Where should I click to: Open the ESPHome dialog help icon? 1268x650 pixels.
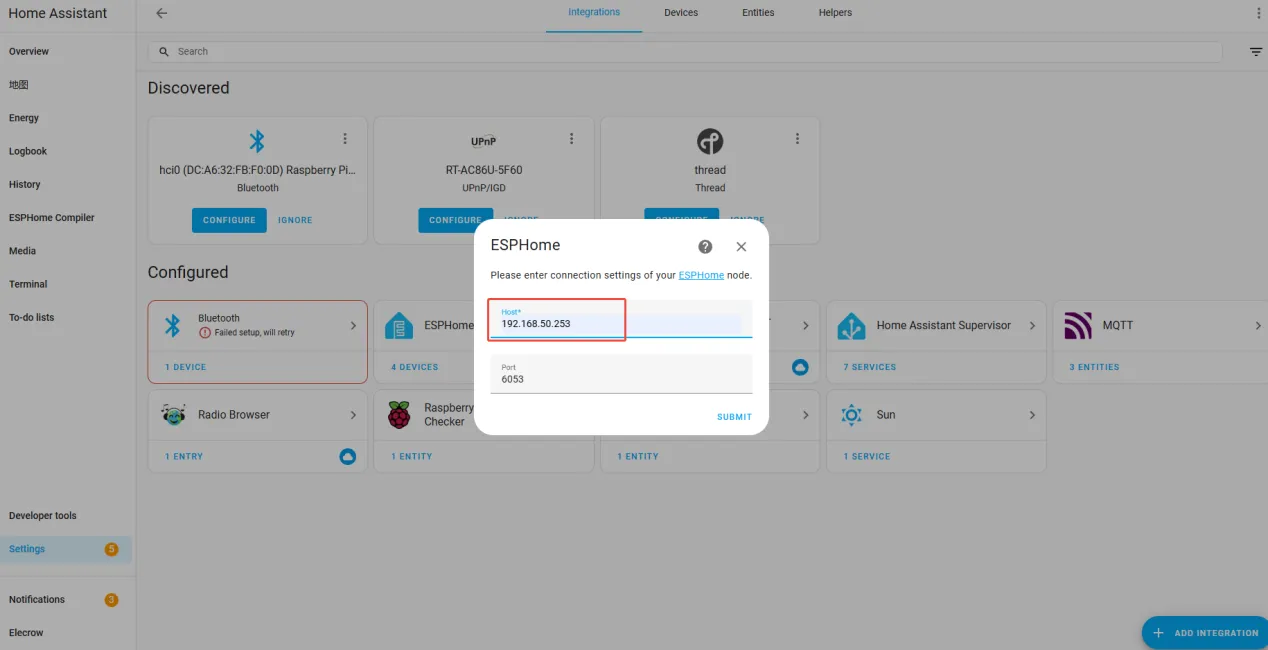pyautogui.click(x=705, y=246)
